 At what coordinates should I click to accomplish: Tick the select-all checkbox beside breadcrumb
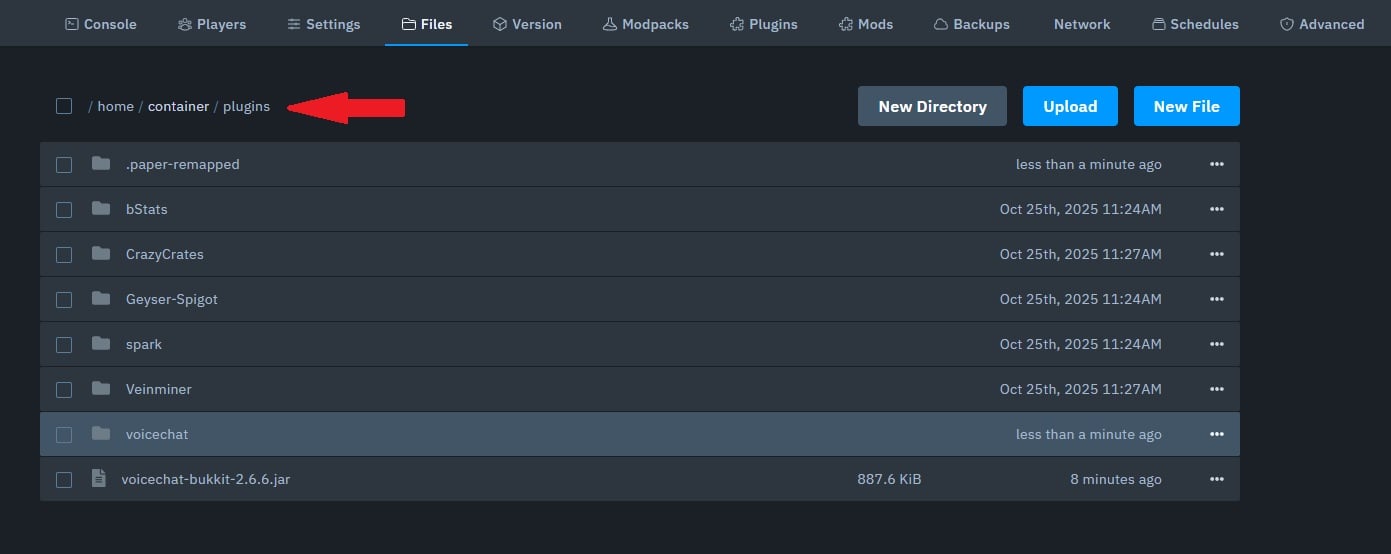(x=64, y=106)
